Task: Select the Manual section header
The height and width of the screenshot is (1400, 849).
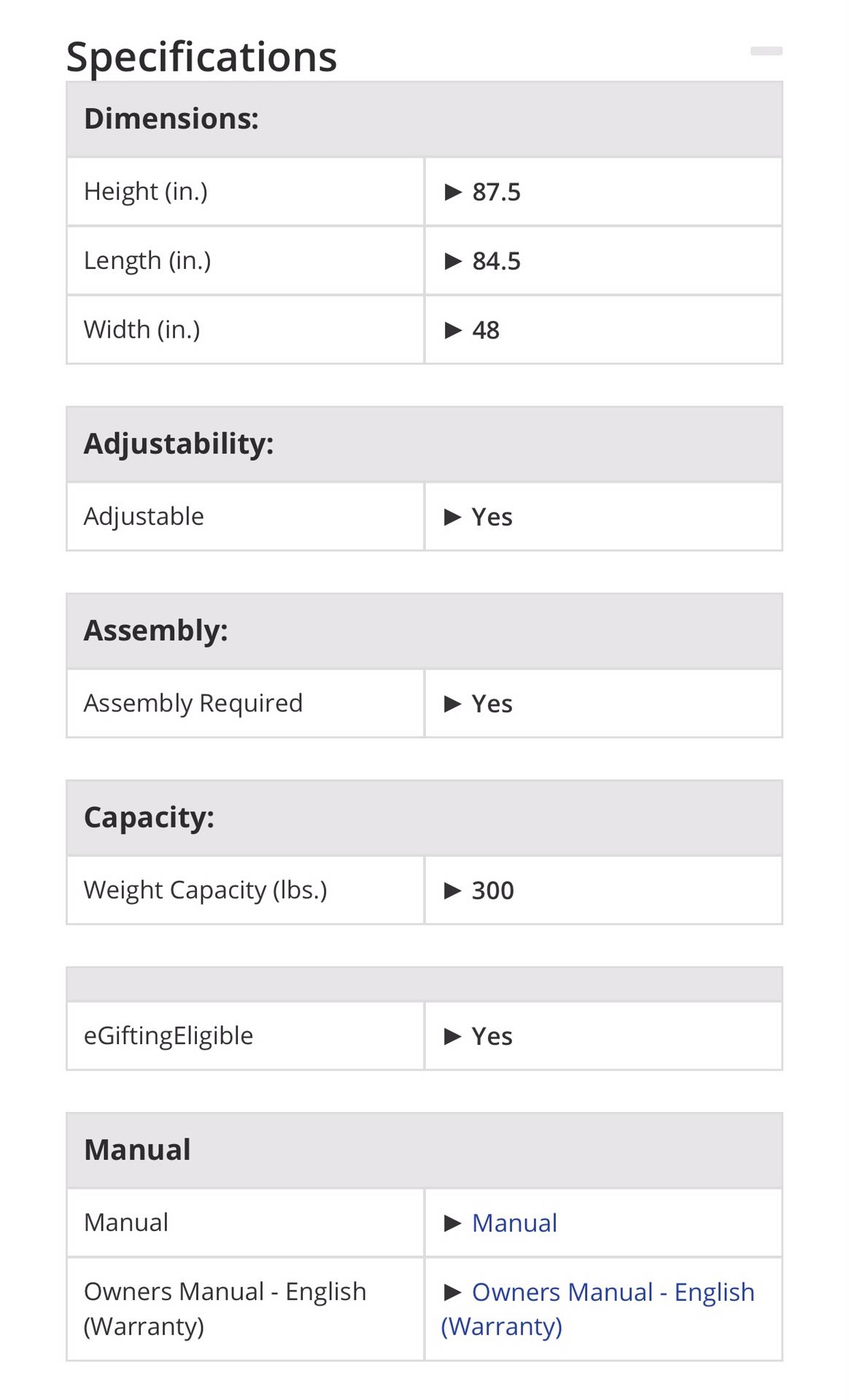Action: (x=424, y=1150)
